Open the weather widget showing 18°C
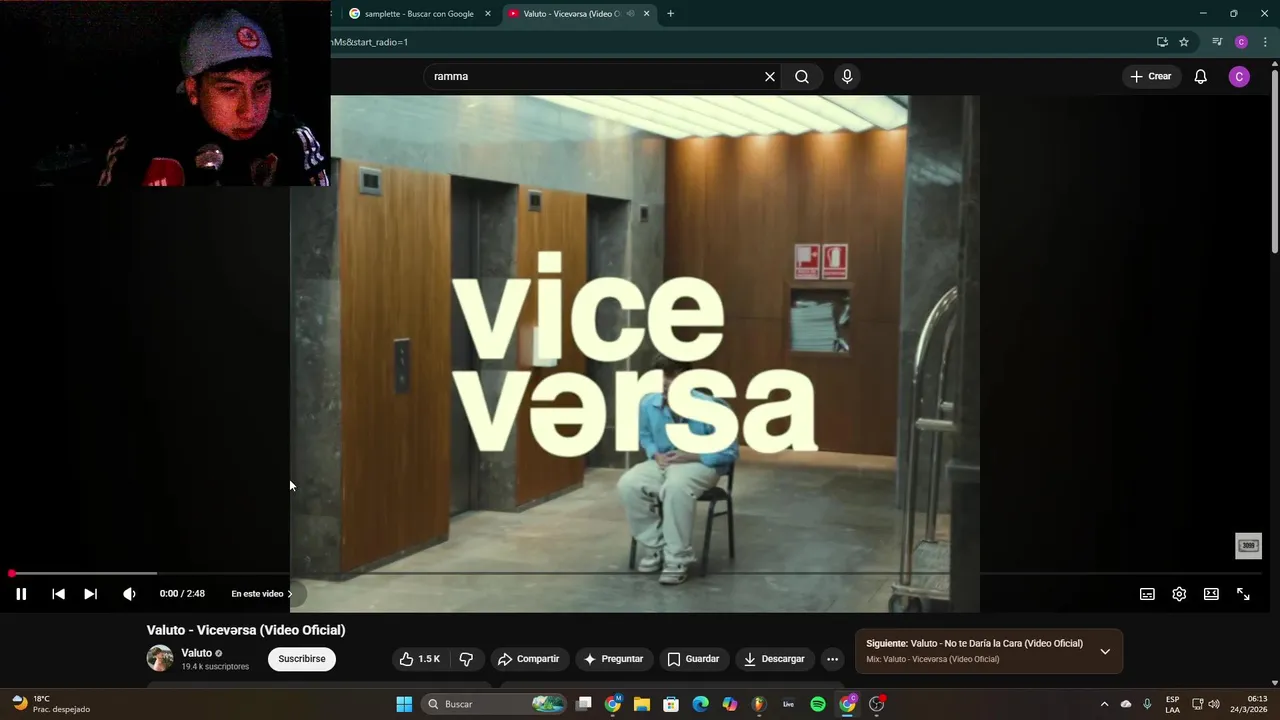 [50, 704]
